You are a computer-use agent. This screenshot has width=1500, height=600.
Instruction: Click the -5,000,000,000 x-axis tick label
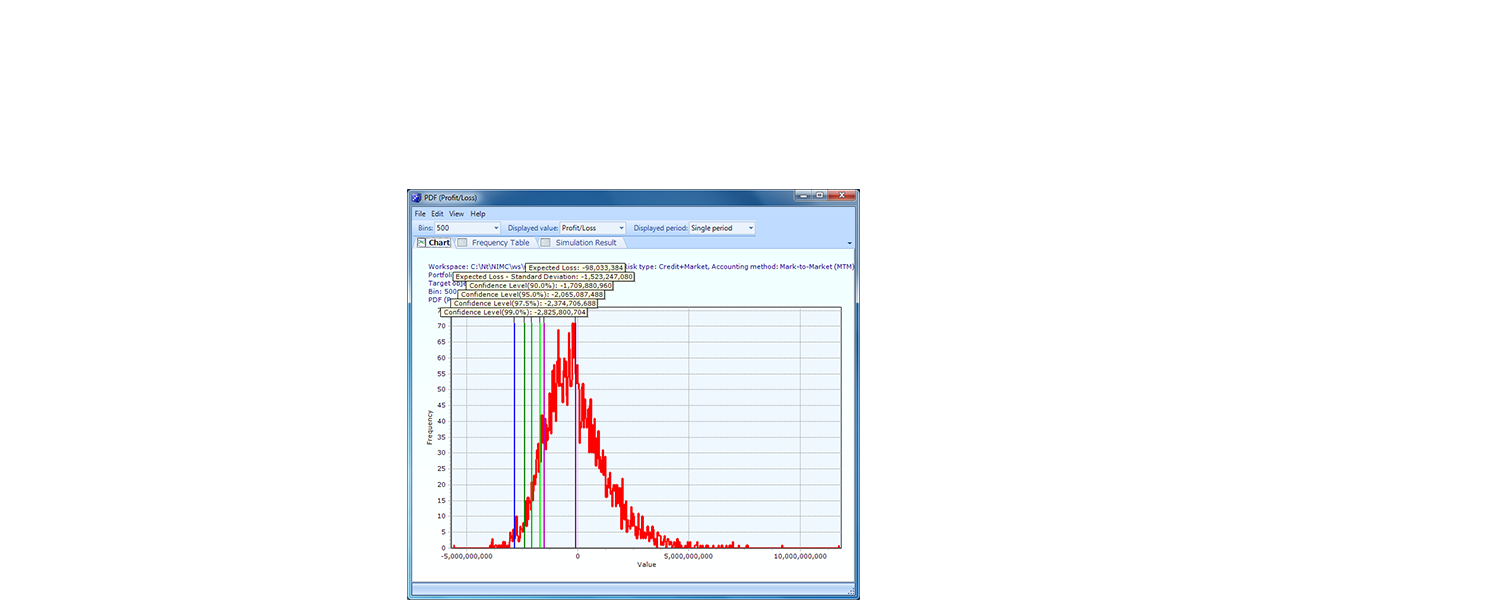tap(467, 556)
